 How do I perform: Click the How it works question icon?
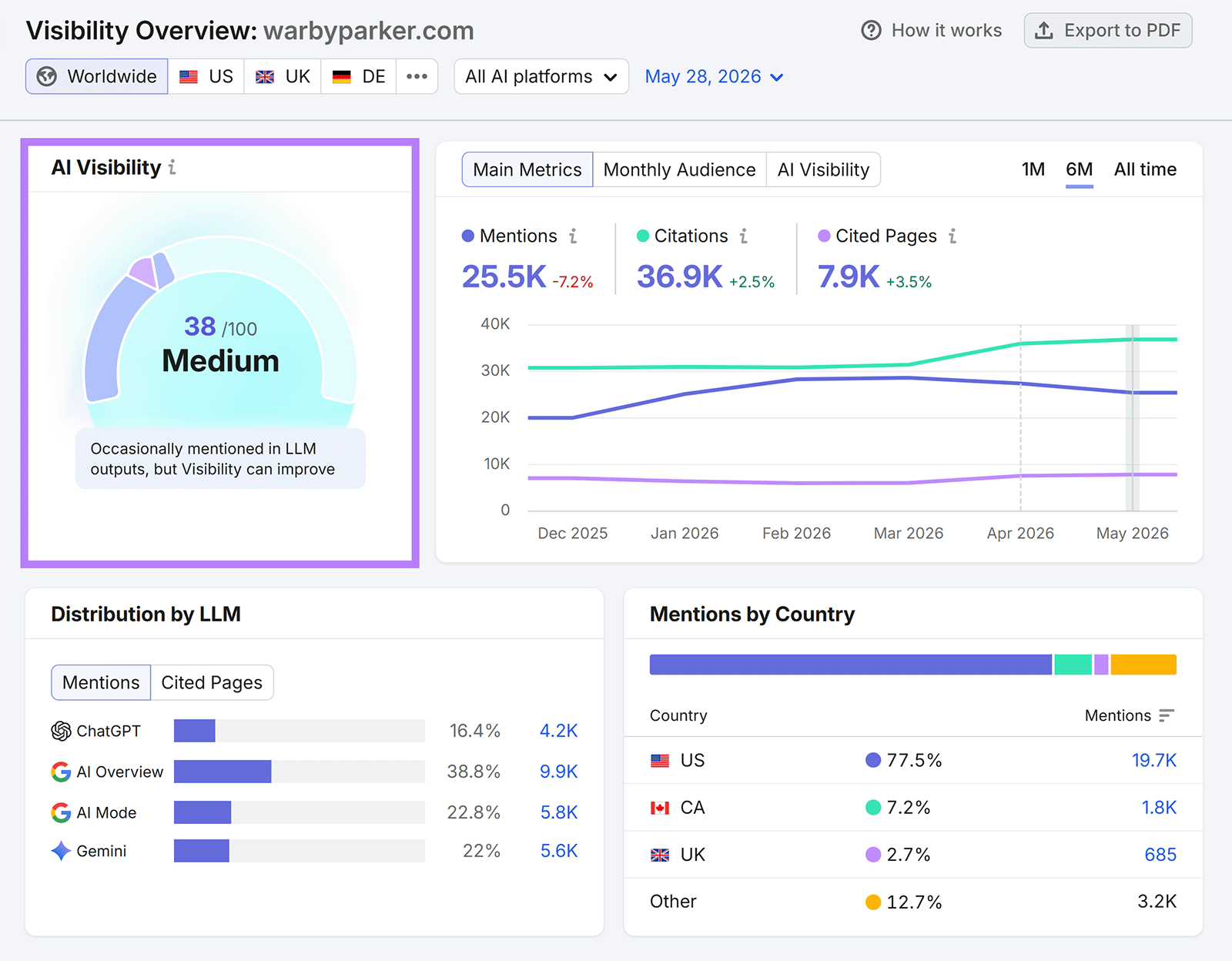tap(871, 31)
